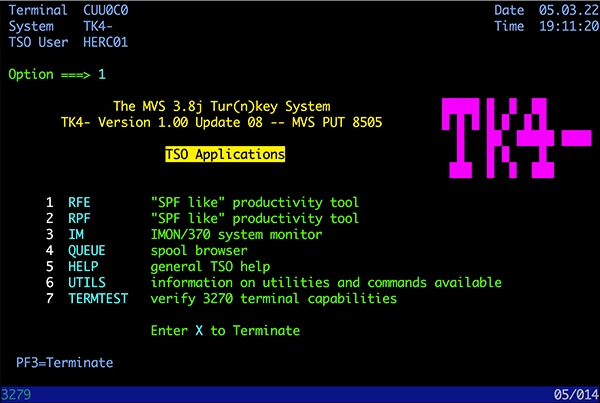
Task: Choose the IM system monitor option
Action: [75, 235]
